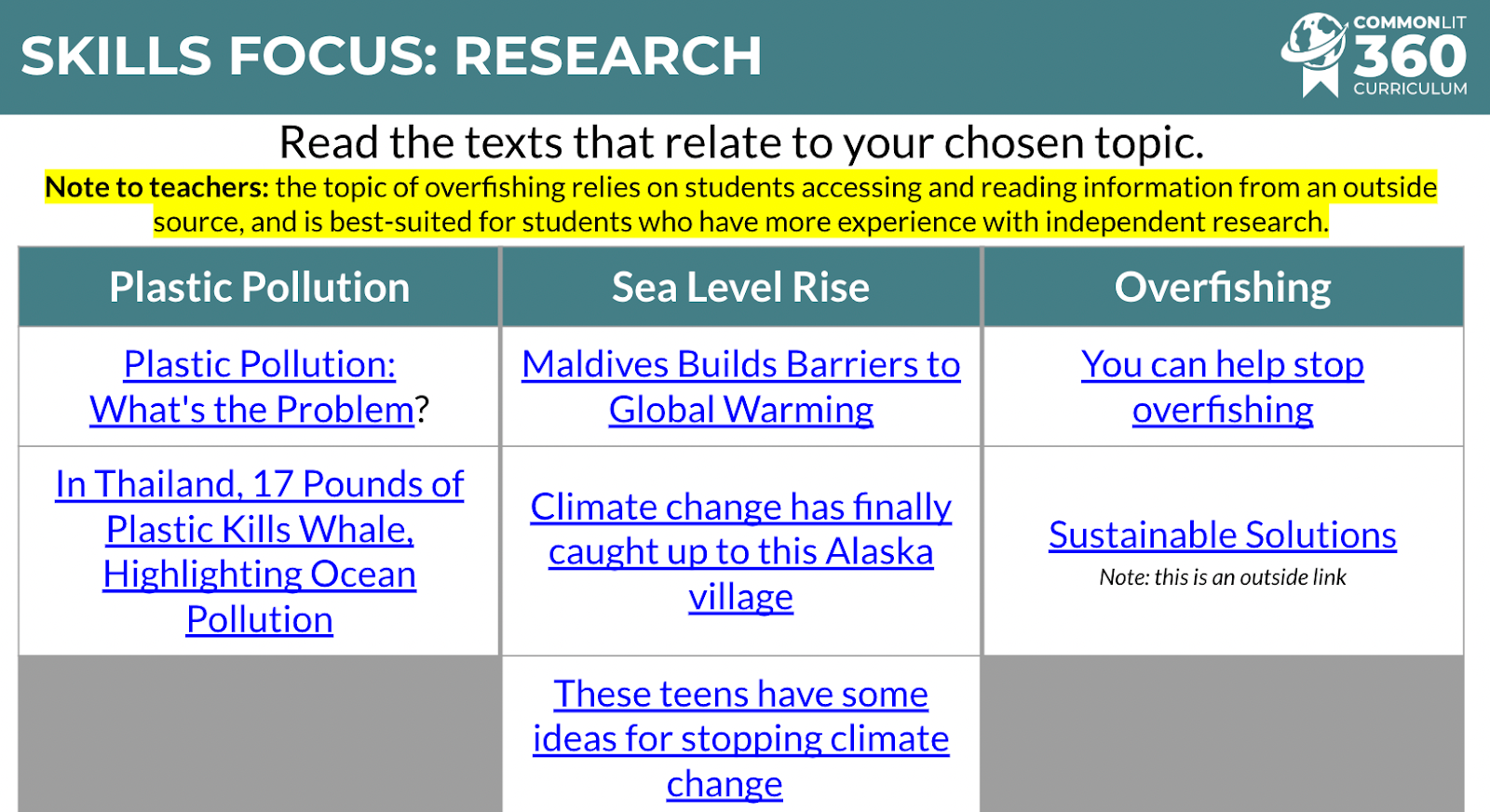Screen dimensions: 1490x812
Task: Select the 'Sea Level Rise' column header
Action: click(741, 287)
